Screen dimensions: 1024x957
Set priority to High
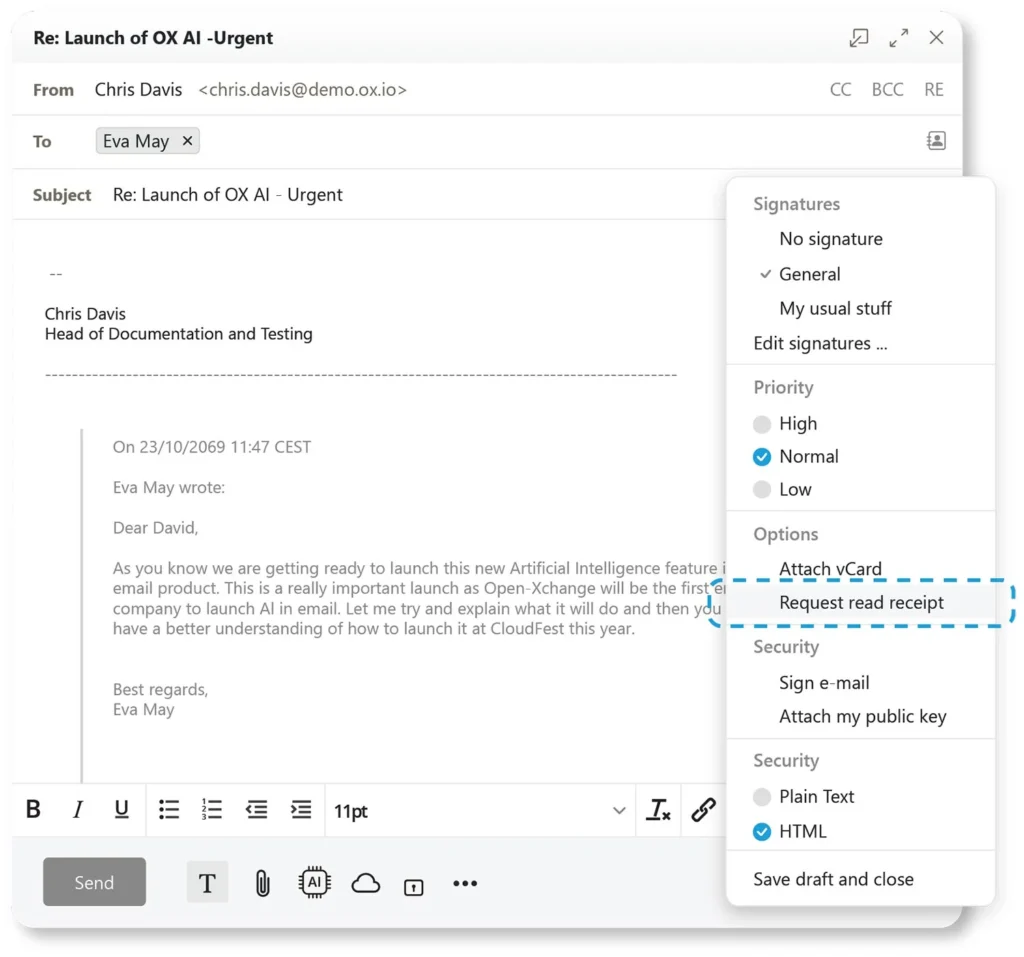pyautogui.click(x=797, y=424)
